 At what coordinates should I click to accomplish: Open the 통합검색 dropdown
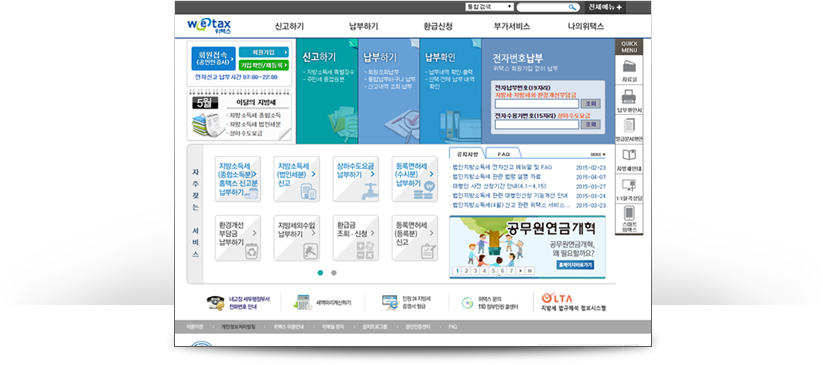(x=489, y=7)
